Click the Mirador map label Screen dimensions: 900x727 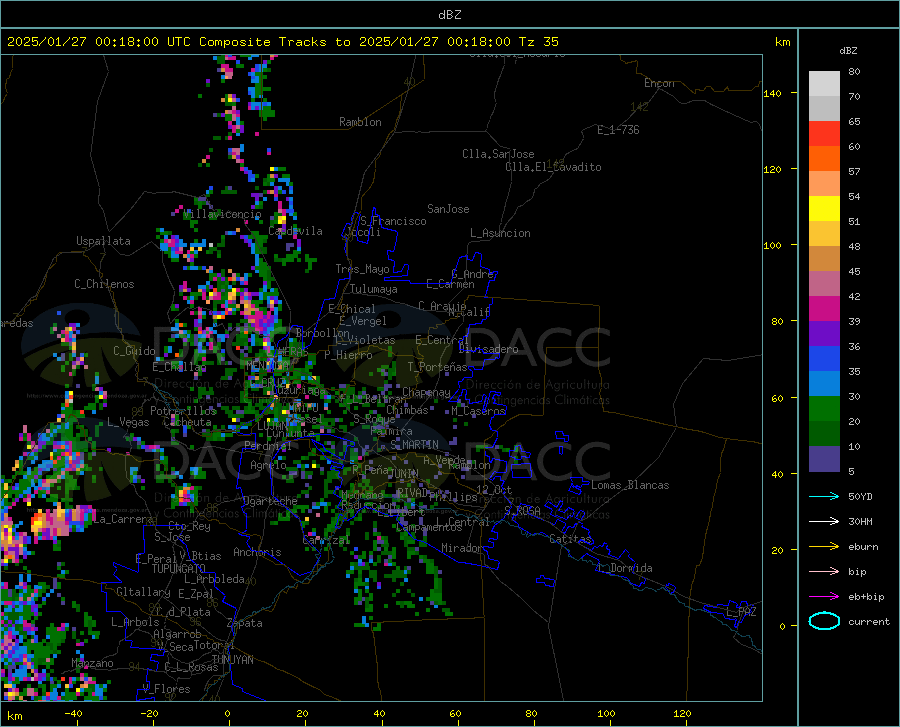pyautogui.click(x=461, y=548)
